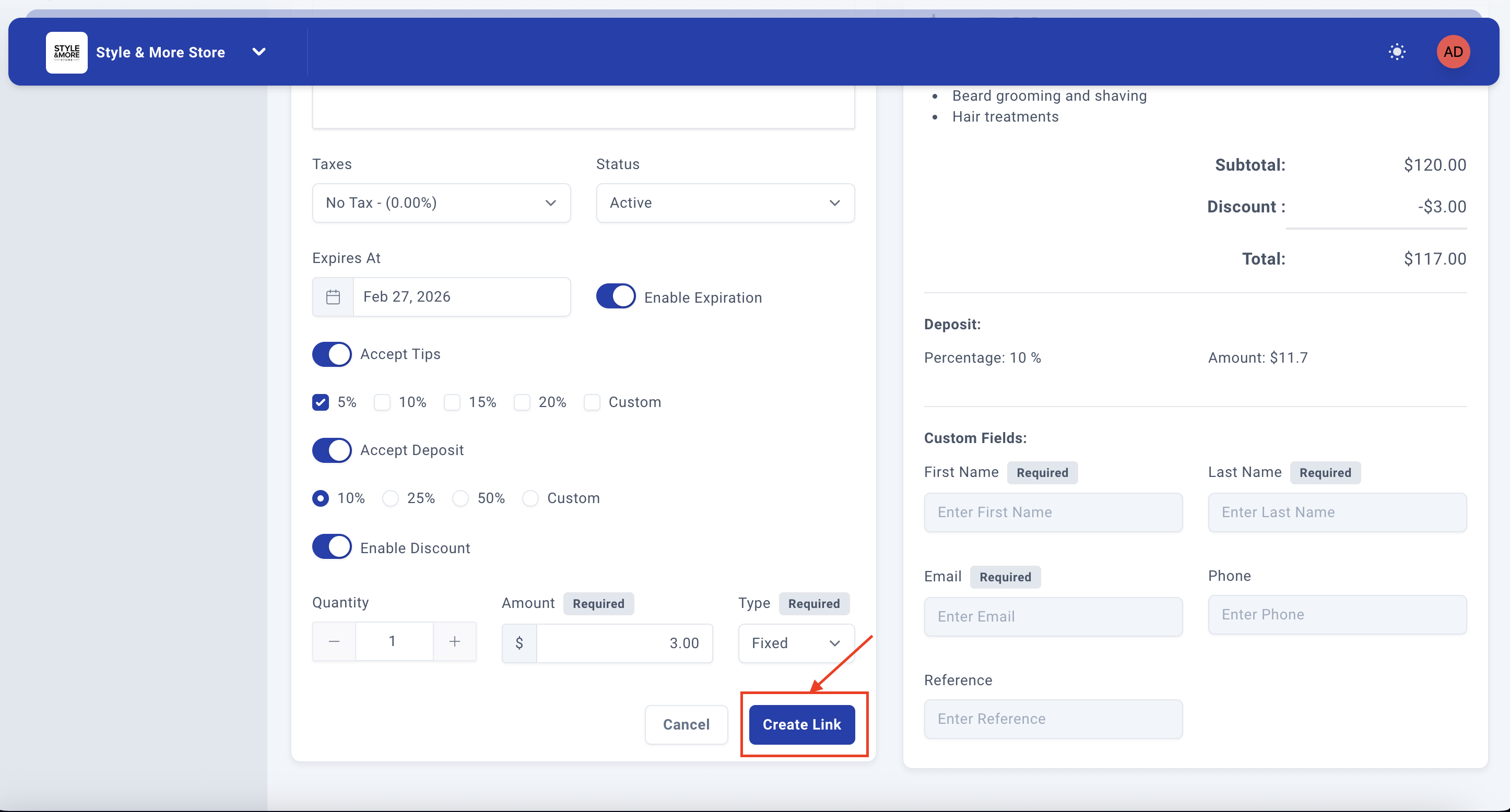Toggle the light/dark theme sun icon

(1397, 52)
